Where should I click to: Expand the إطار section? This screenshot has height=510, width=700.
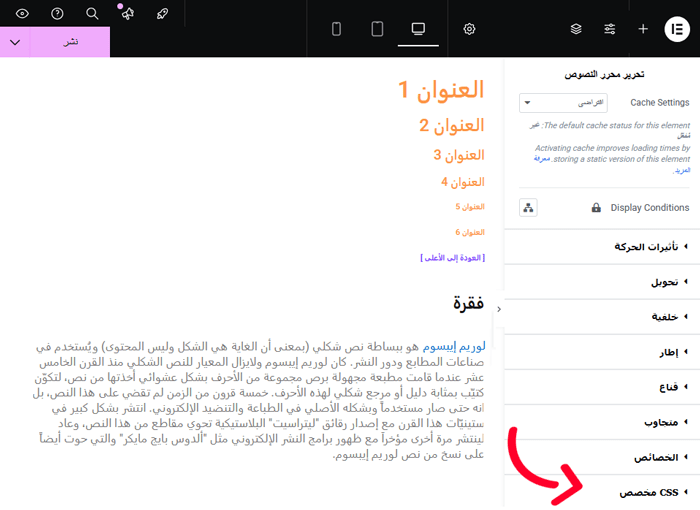pyautogui.click(x=602, y=352)
